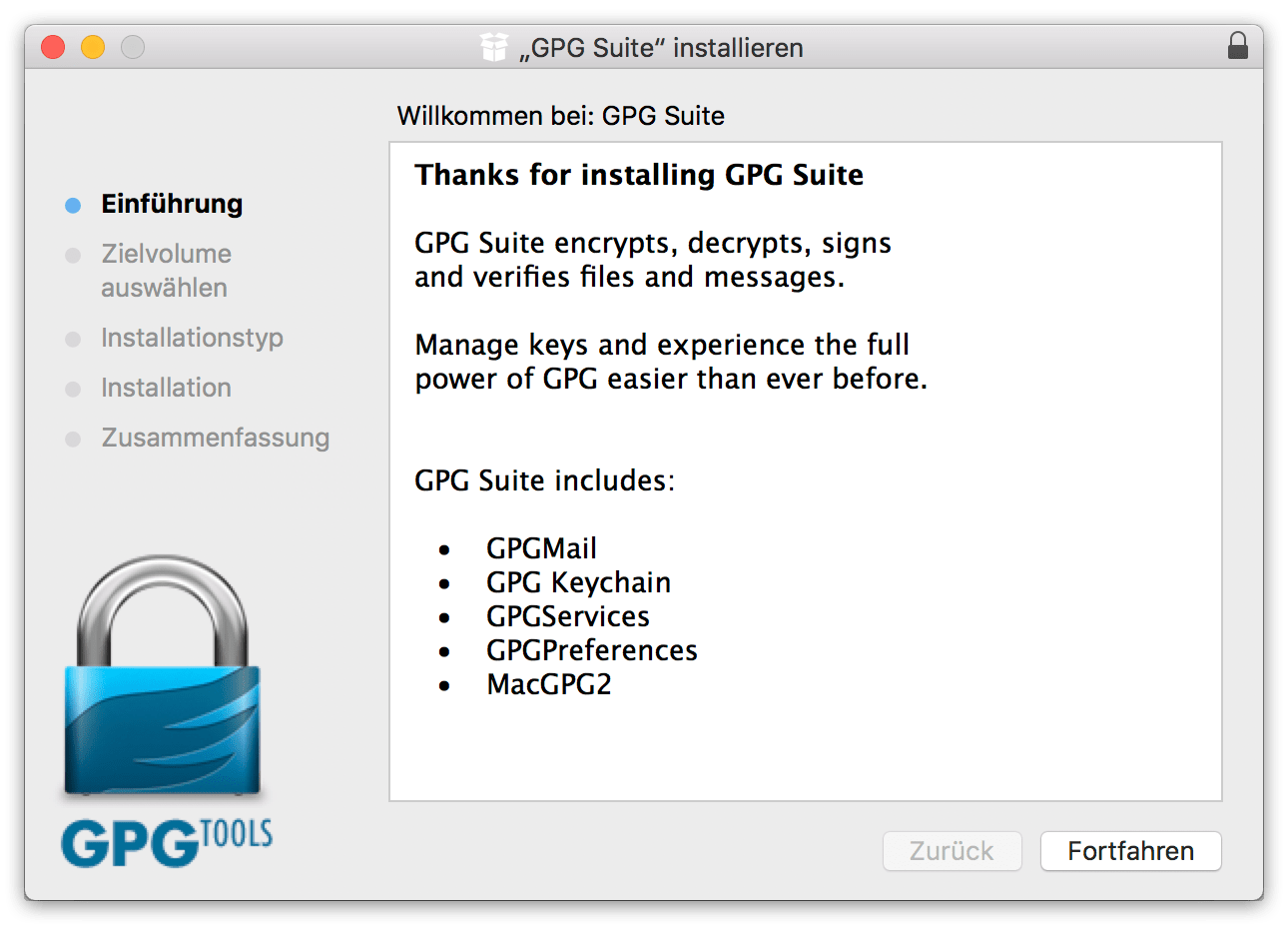This screenshot has width=1288, height=925.
Task: Click the Zielvolume auswählen step bullet
Action: click(x=73, y=256)
